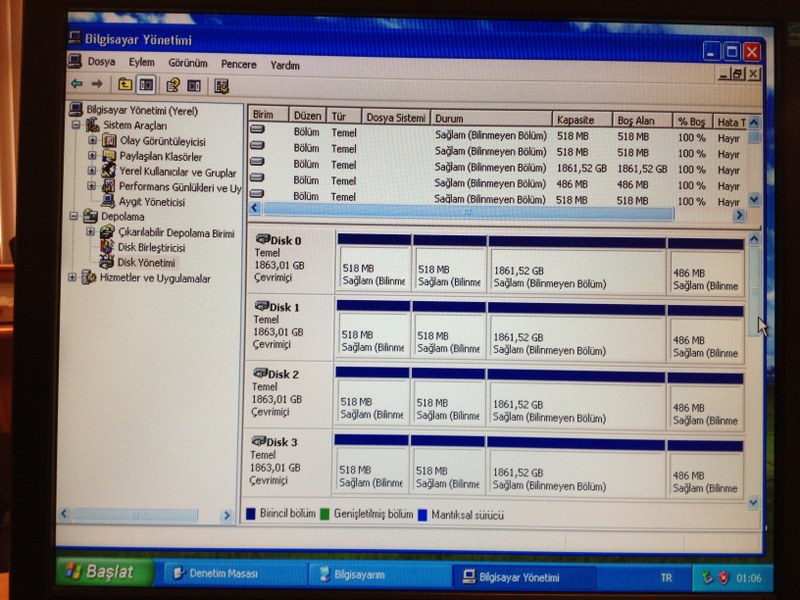The height and width of the screenshot is (600, 800).
Task: Toggle the Show/Hide Console Tree icon
Action: tap(146, 85)
